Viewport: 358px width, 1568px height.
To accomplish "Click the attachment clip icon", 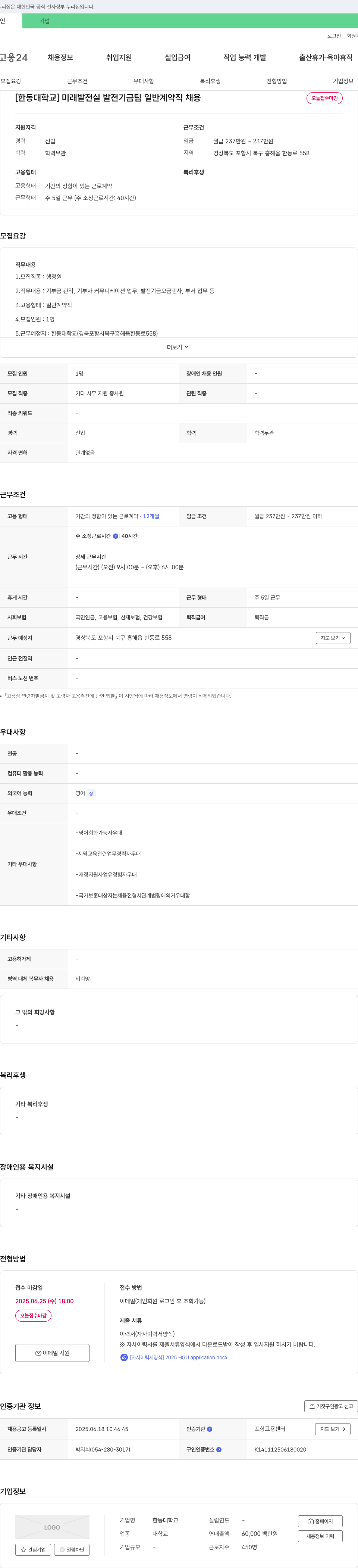I will pyautogui.click(x=124, y=1357).
